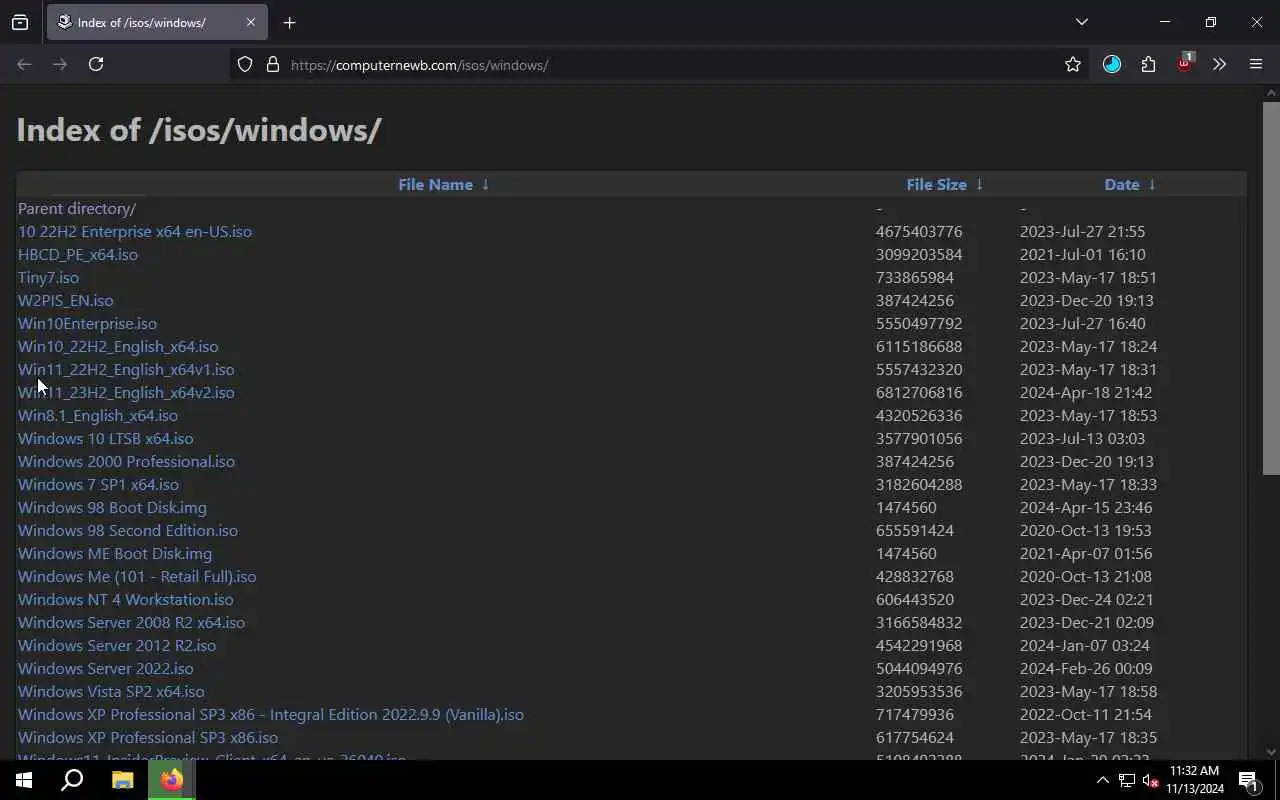Download Win11_23H2_English_x64v2.iso
Screen dimensions: 1280x800
click(x=126, y=392)
